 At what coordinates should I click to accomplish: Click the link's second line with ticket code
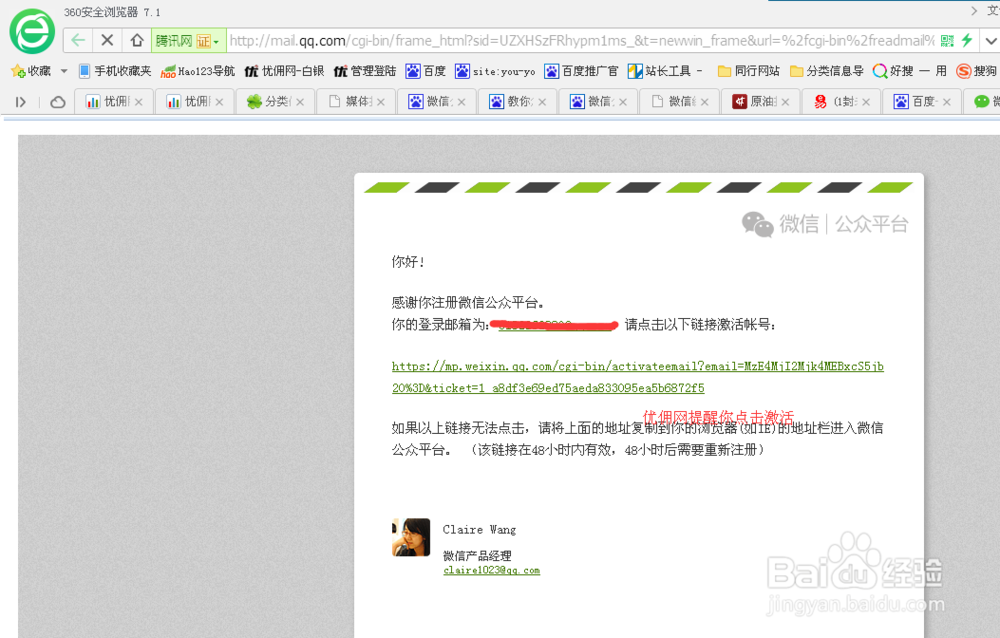click(548, 388)
